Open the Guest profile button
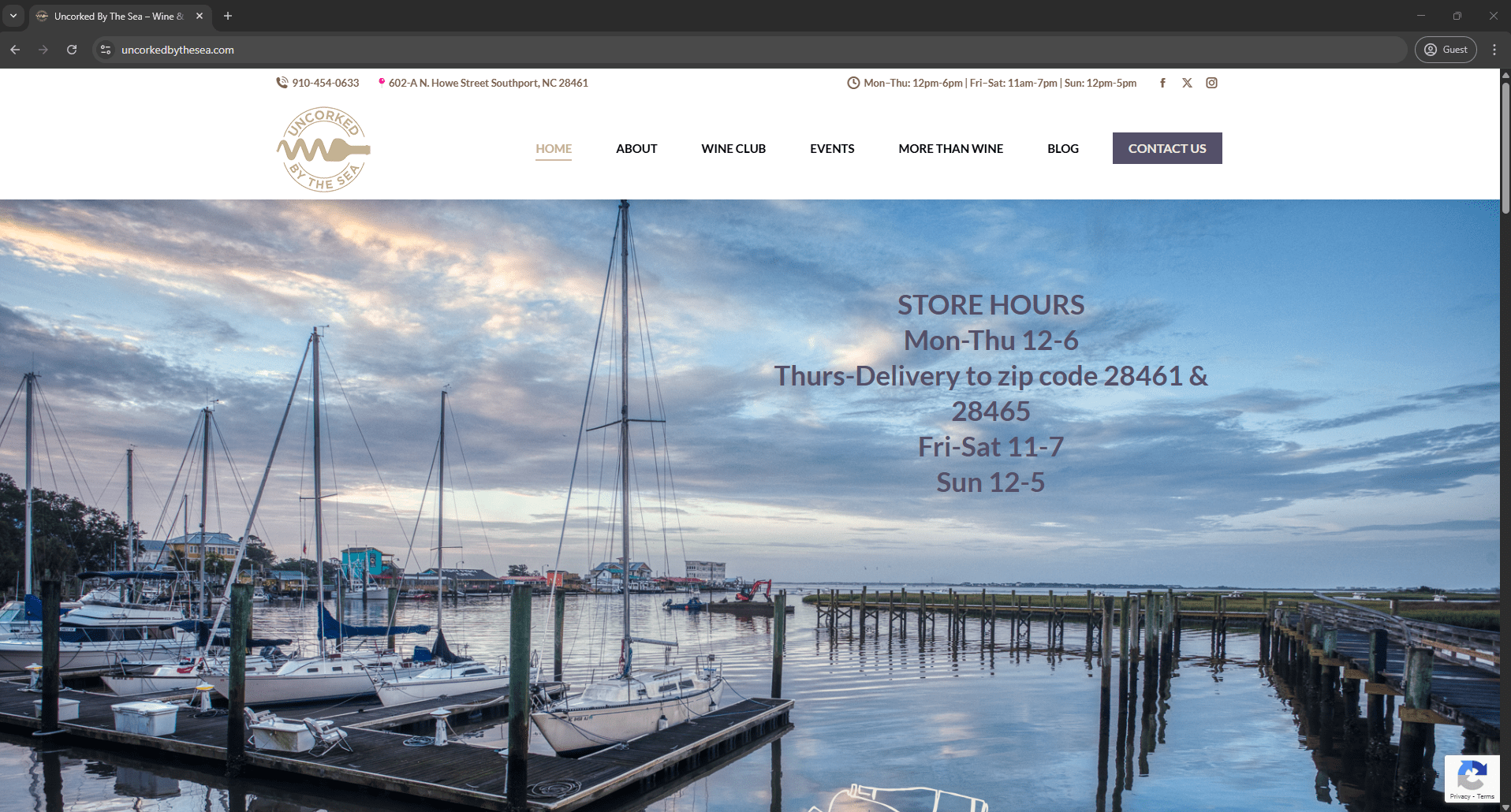 coord(1446,50)
